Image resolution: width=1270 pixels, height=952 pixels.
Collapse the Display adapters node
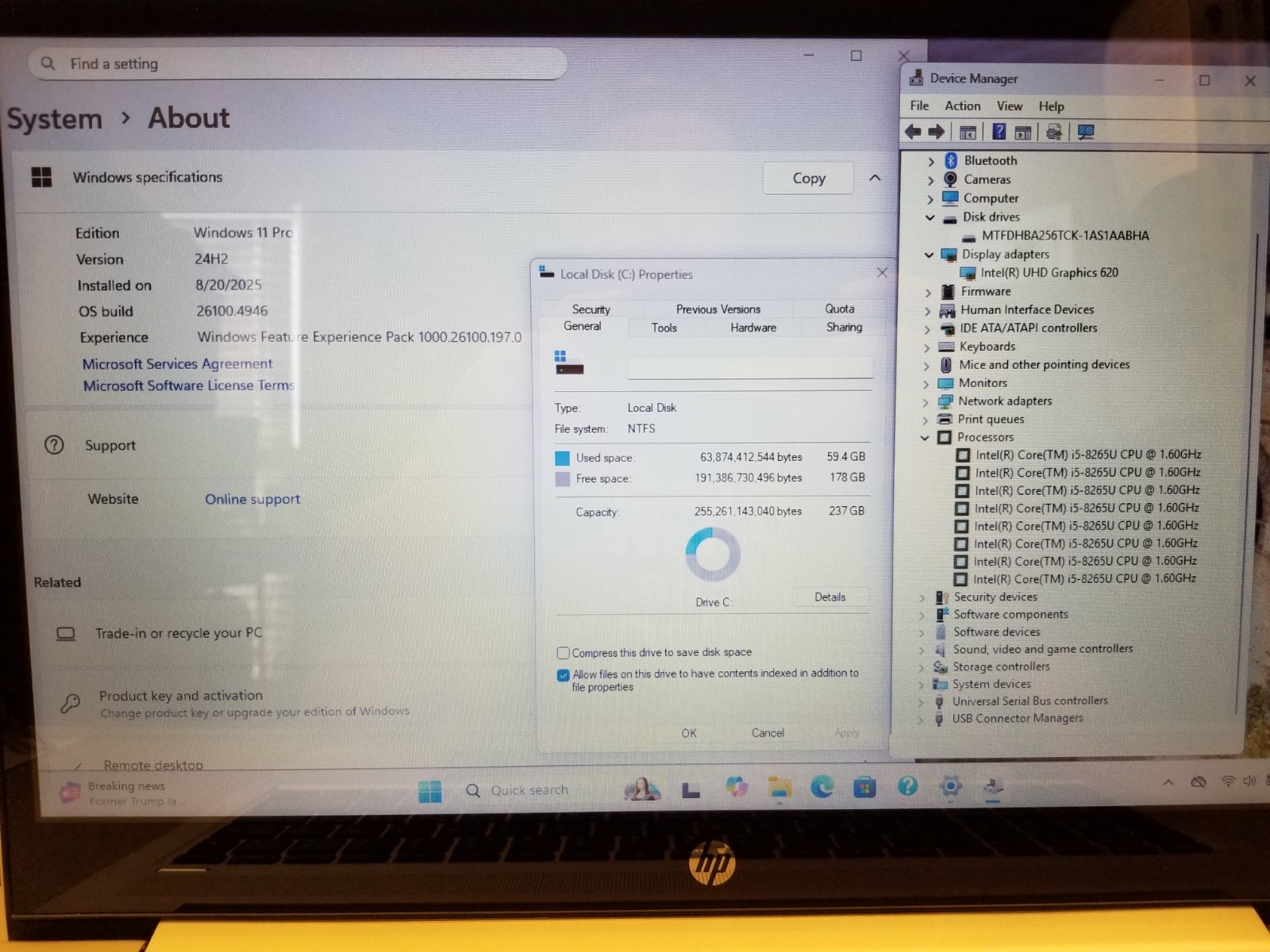(x=929, y=255)
